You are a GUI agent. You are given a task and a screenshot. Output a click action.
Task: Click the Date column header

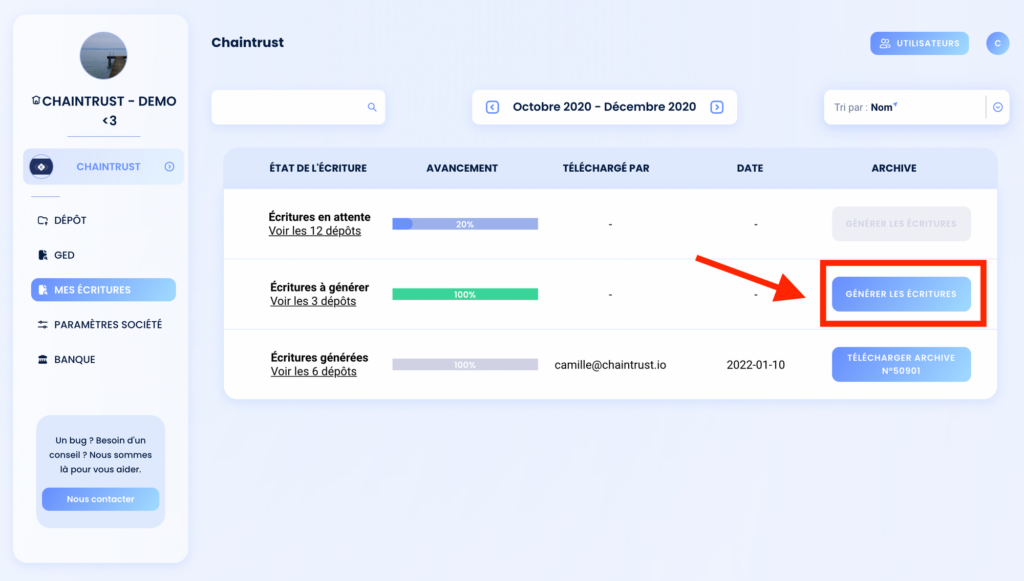pos(750,168)
